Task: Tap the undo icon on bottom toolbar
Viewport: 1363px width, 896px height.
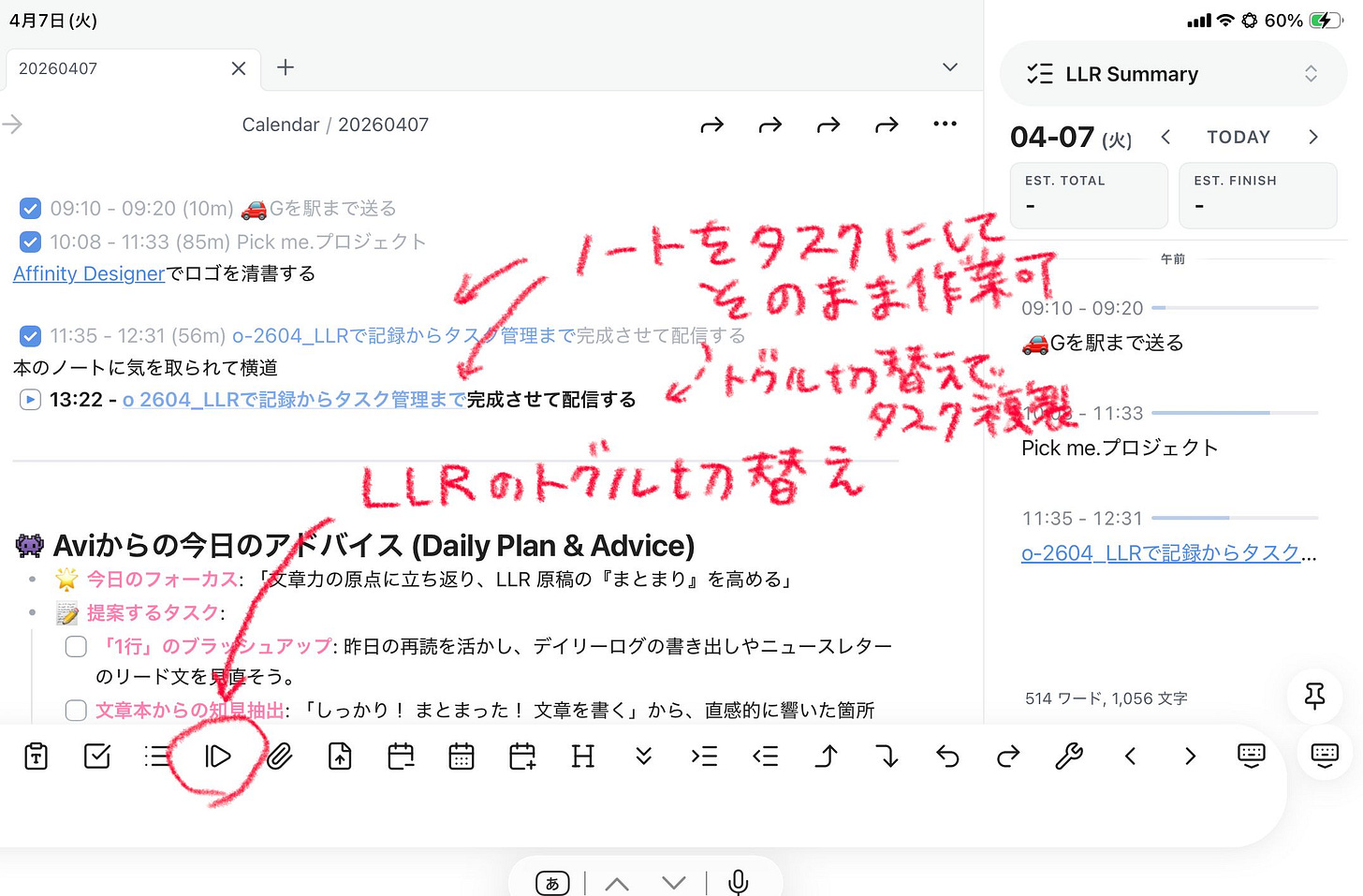Action: (946, 756)
